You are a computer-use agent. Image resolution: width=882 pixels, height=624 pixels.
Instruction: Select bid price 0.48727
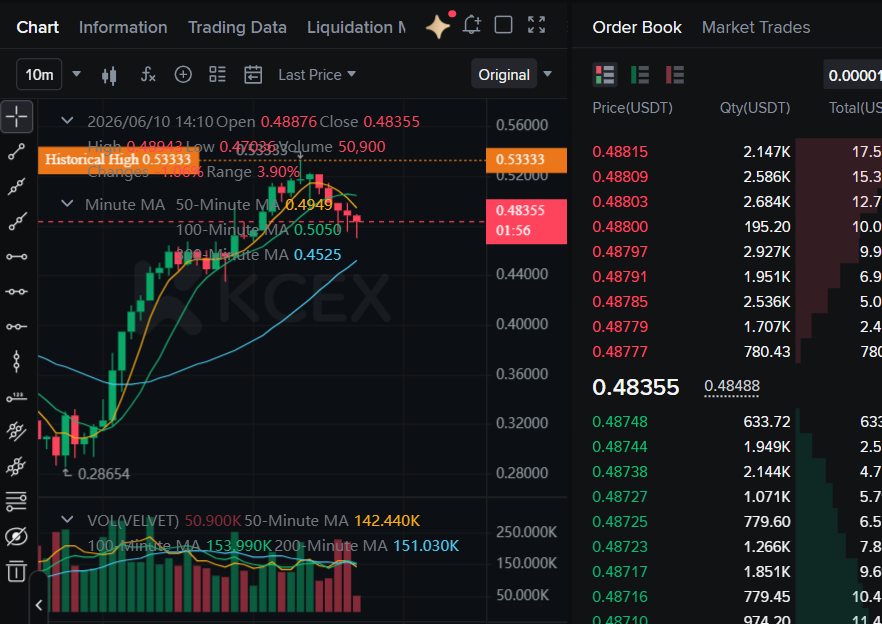coord(620,497)
